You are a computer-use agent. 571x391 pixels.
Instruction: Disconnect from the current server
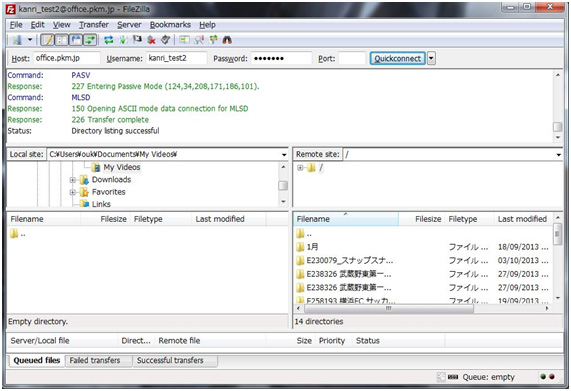click(151, 40)
